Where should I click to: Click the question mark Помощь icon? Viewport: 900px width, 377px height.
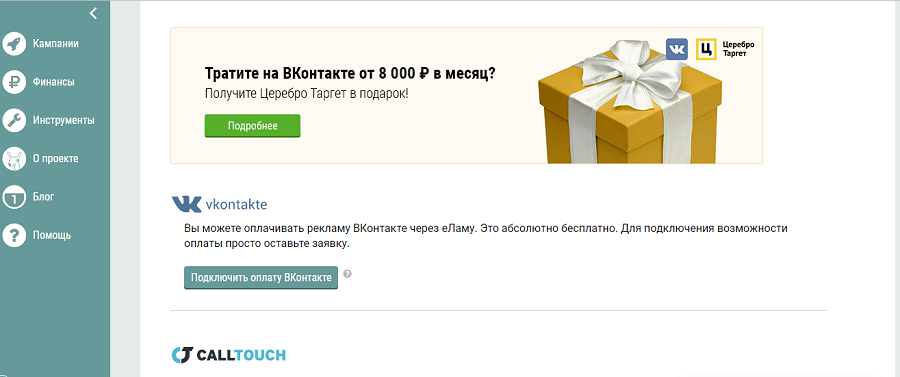click(x=14, y=235)
